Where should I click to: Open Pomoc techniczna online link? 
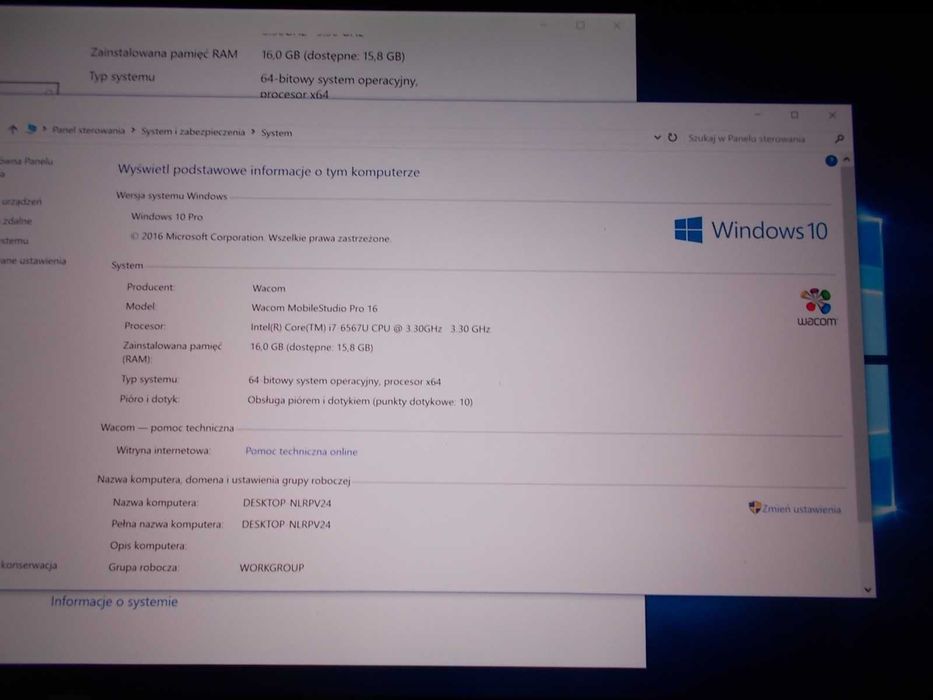(301, 452)
